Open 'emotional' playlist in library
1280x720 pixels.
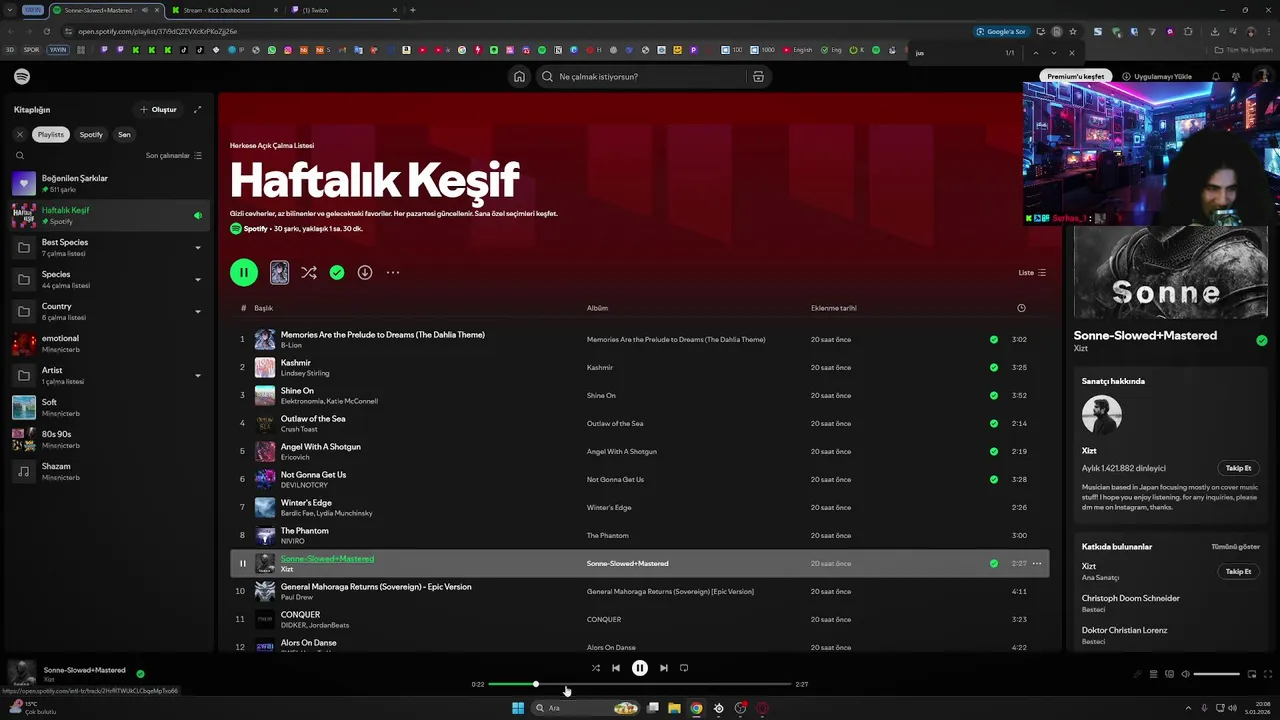(x=110, y=343)
